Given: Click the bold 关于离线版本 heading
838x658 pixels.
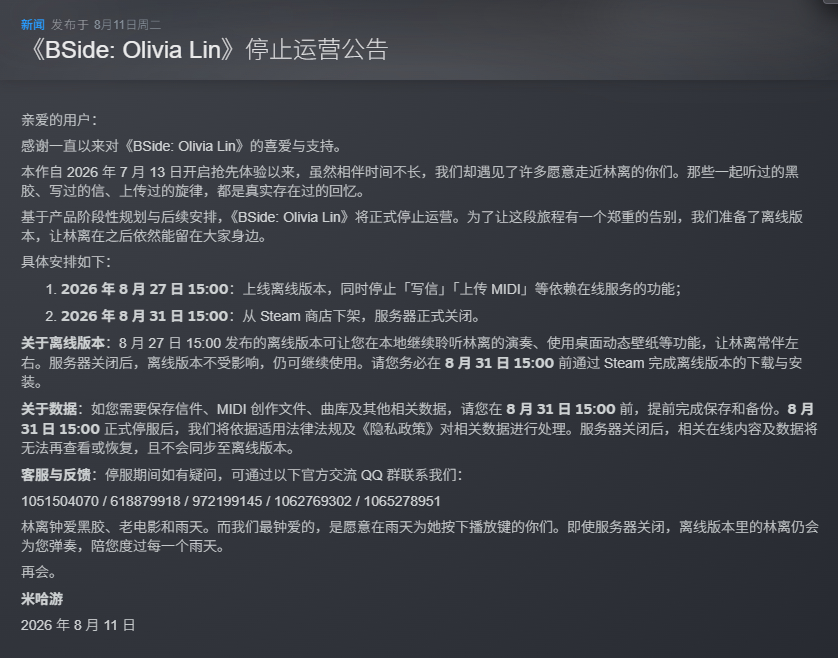Looking at the screenshot, I should (x=63, y=343).
